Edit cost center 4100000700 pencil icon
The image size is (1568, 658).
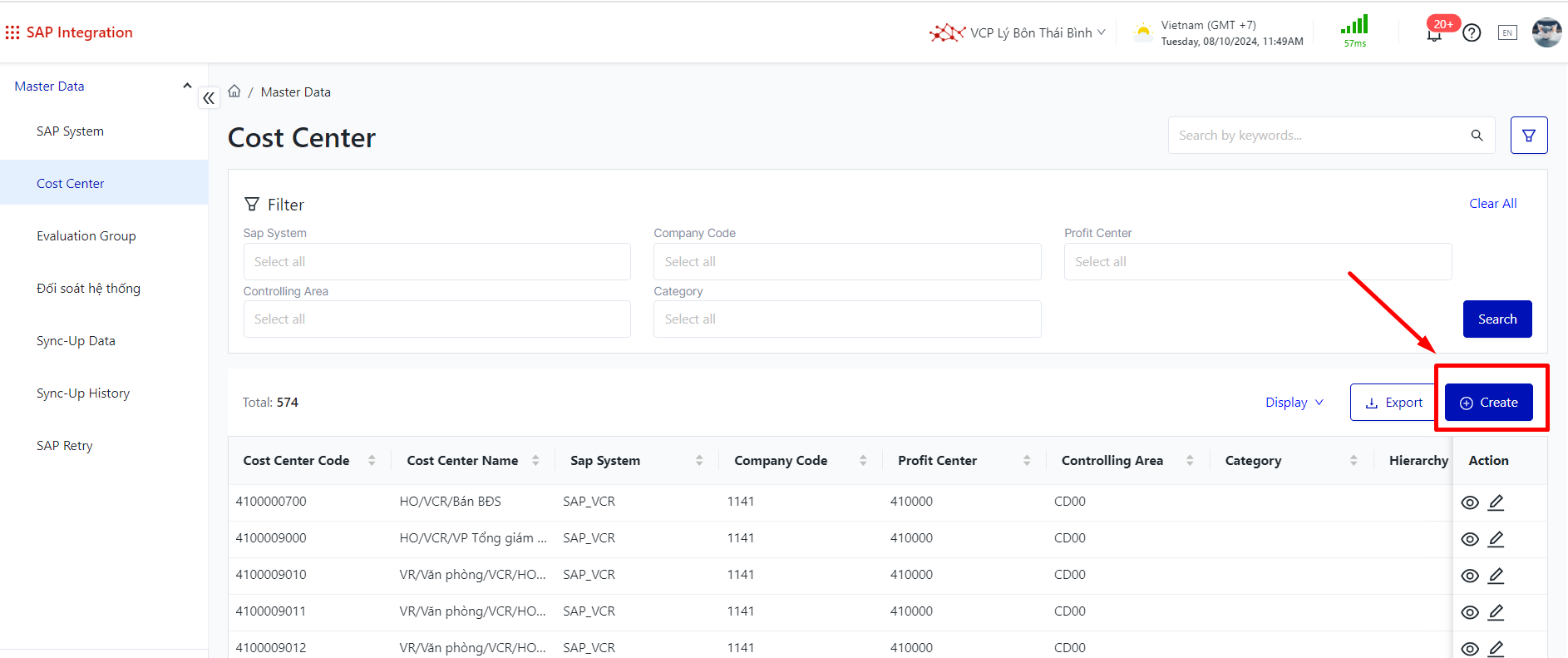tap(1496, 502)
